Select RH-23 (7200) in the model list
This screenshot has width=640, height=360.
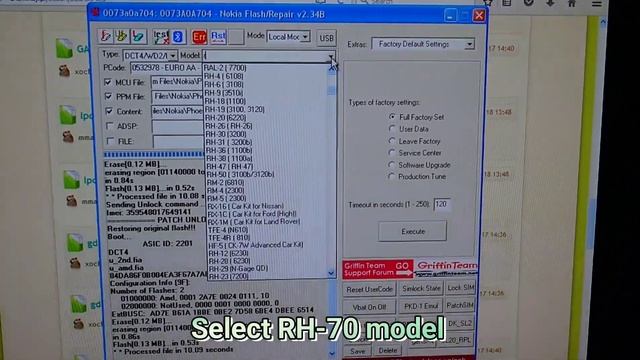pyautogui.click(x=229, y=276)
